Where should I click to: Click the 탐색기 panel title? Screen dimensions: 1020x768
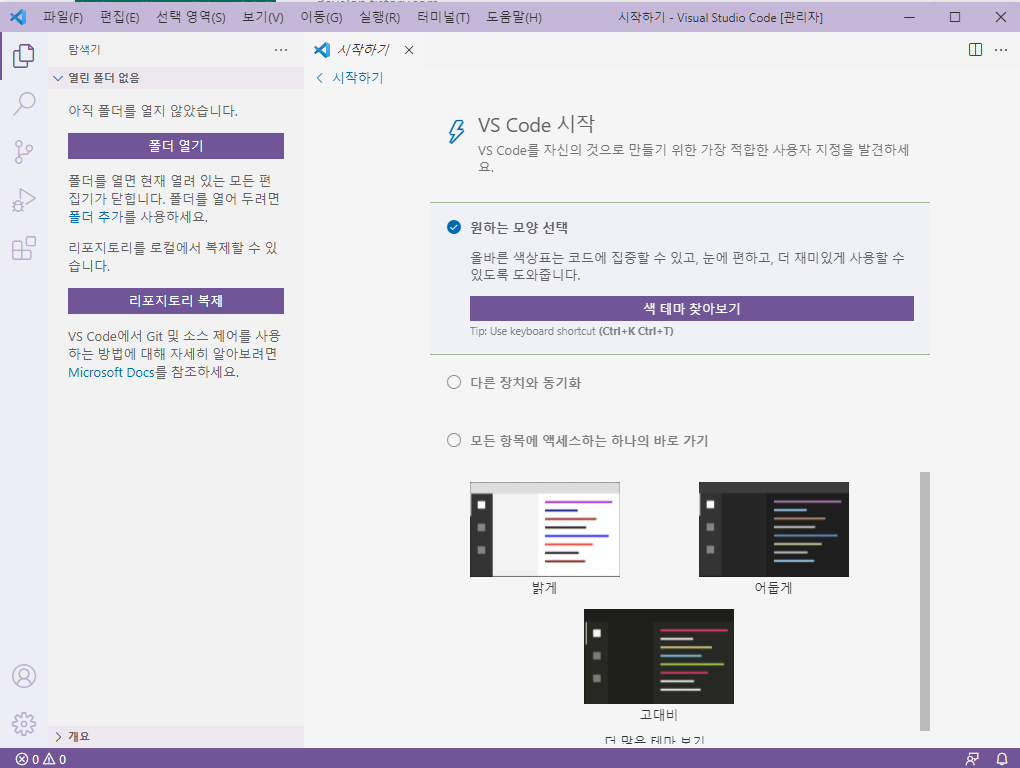[84, 50]
